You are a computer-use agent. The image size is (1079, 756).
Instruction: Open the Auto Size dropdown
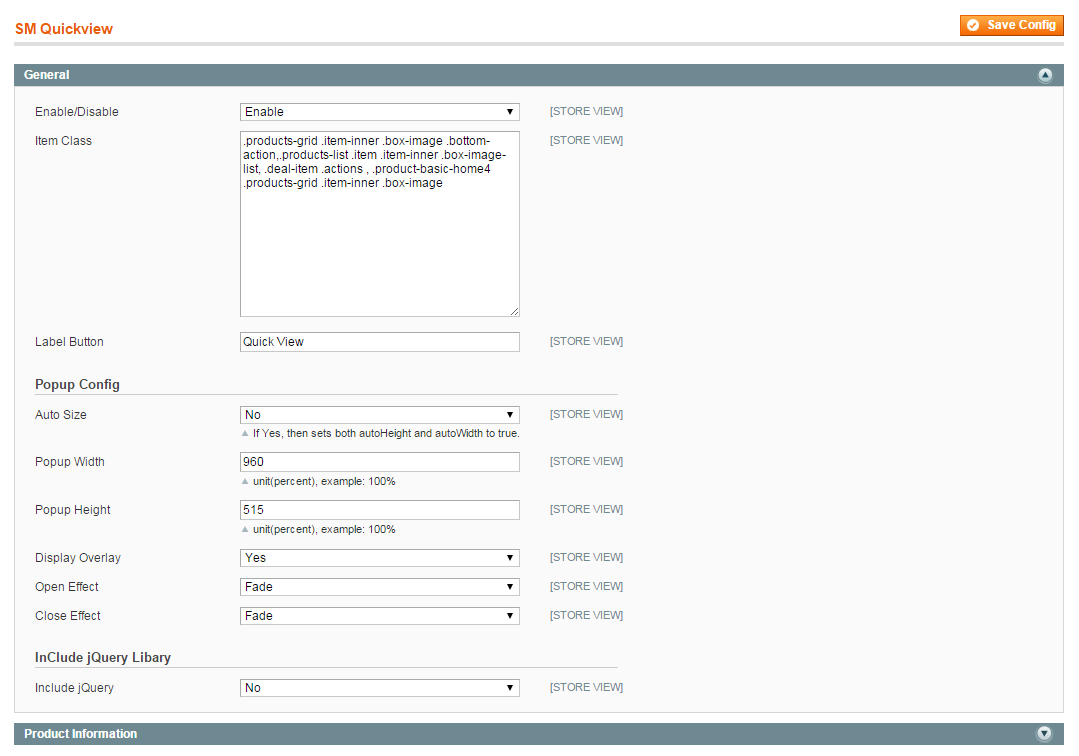[x=379, y=415]
